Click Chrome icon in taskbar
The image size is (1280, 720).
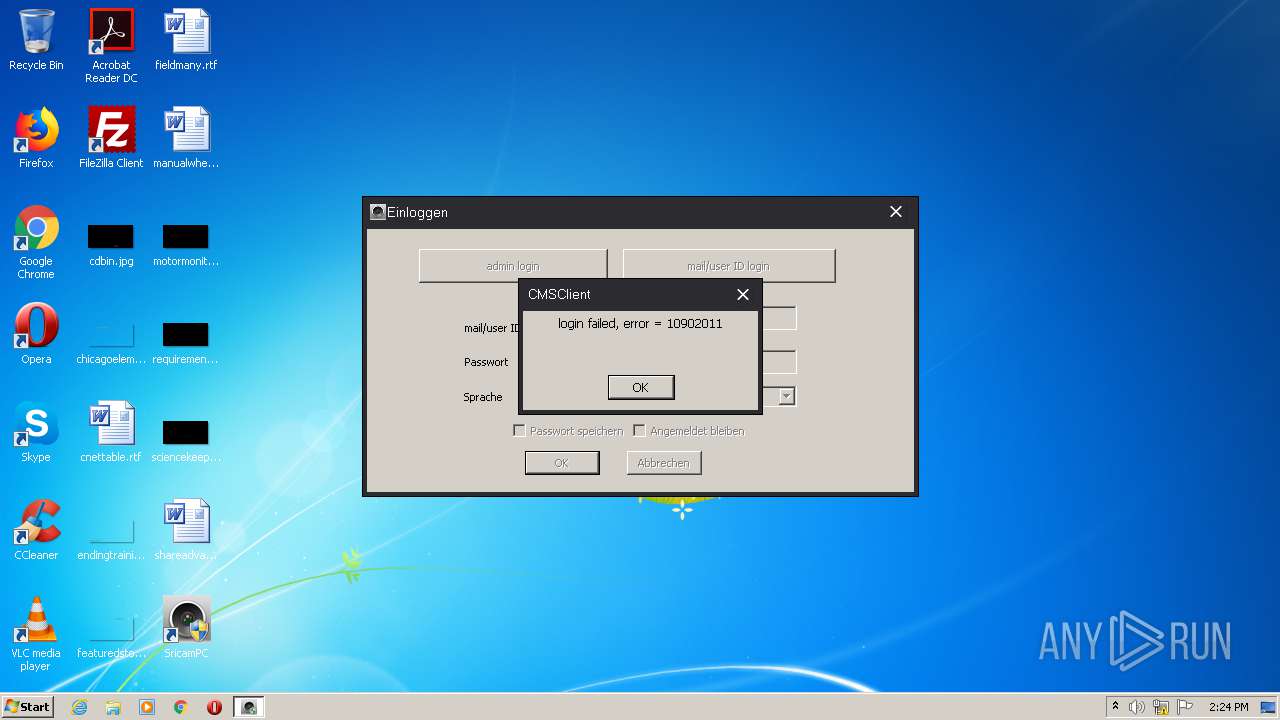[x=181, y=707]
